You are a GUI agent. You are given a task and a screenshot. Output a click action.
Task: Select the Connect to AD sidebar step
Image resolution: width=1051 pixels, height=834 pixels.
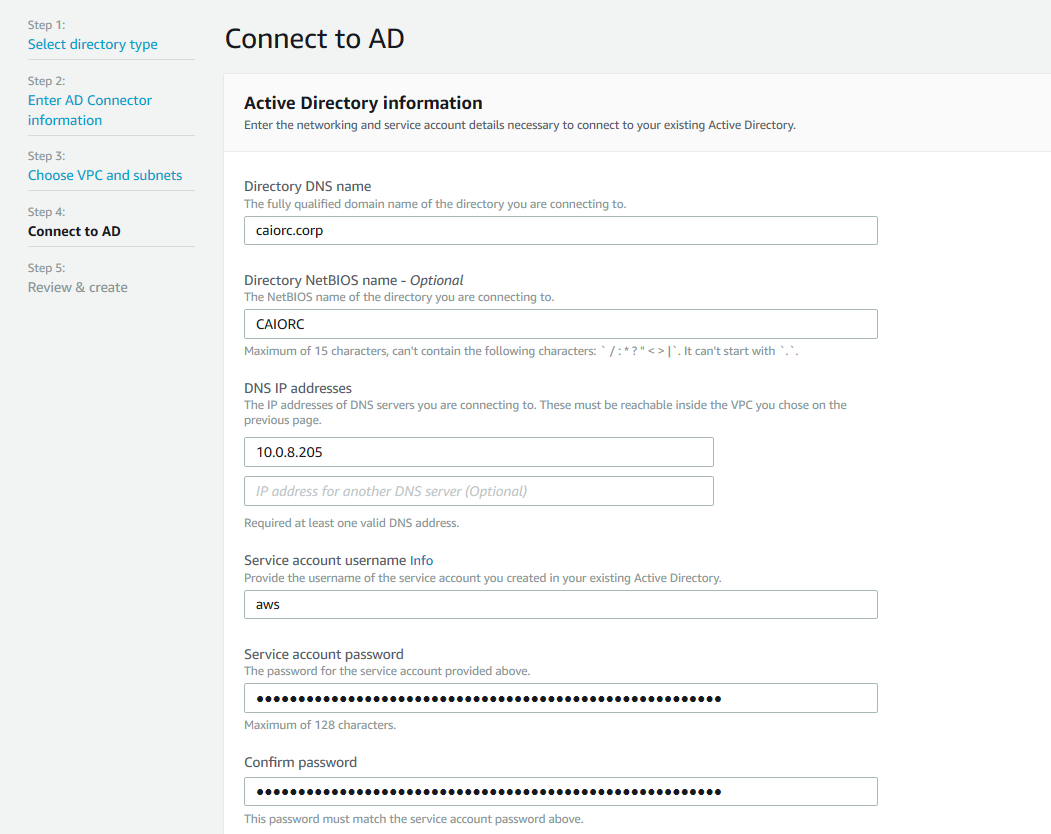click(74, 231)
